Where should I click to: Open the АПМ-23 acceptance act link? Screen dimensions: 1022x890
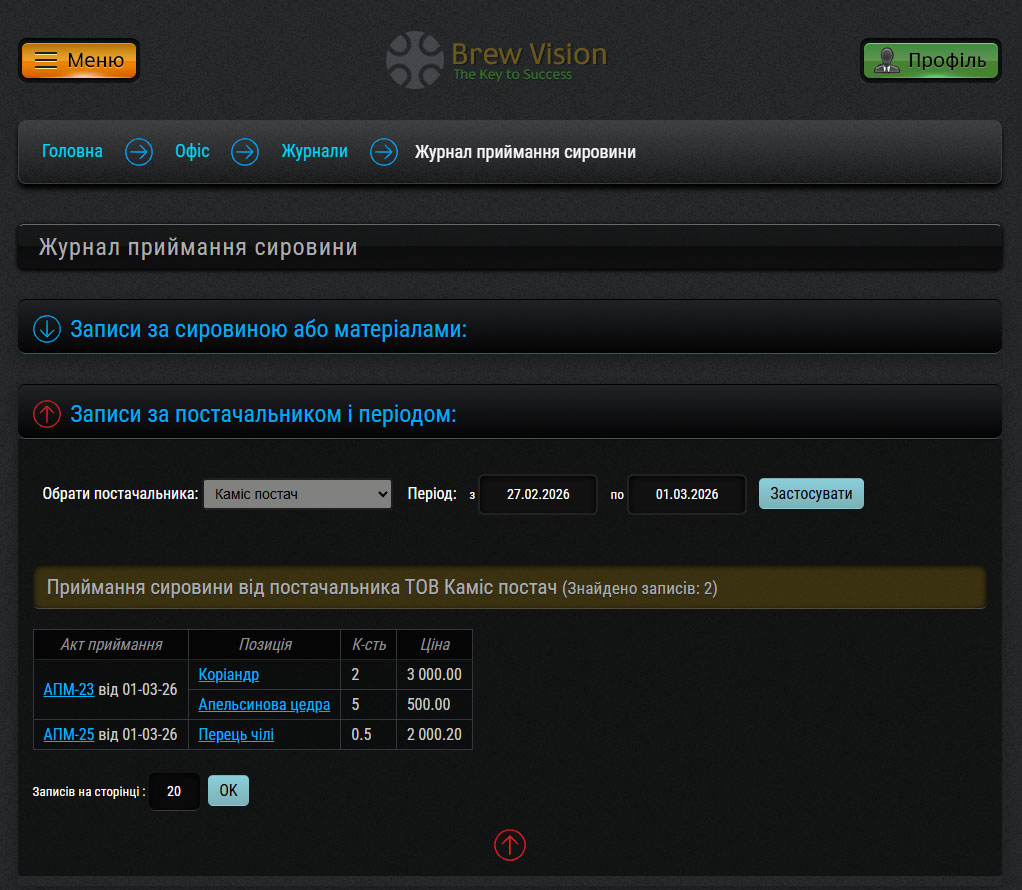(x=69, y=690)
